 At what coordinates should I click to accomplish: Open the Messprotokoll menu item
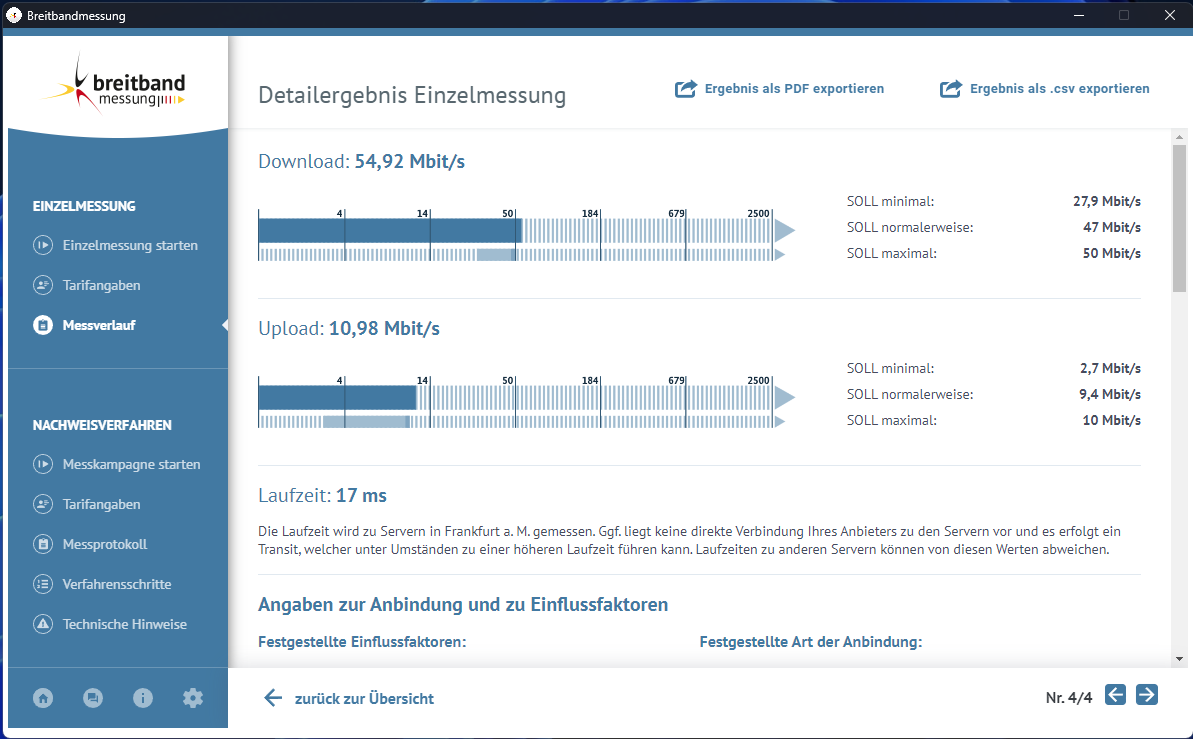pyautogui.click(x=105, y=544)
